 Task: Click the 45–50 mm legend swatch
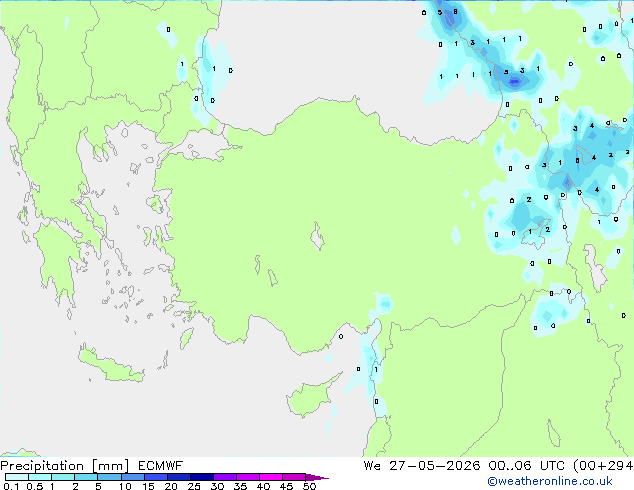[294, 477]
